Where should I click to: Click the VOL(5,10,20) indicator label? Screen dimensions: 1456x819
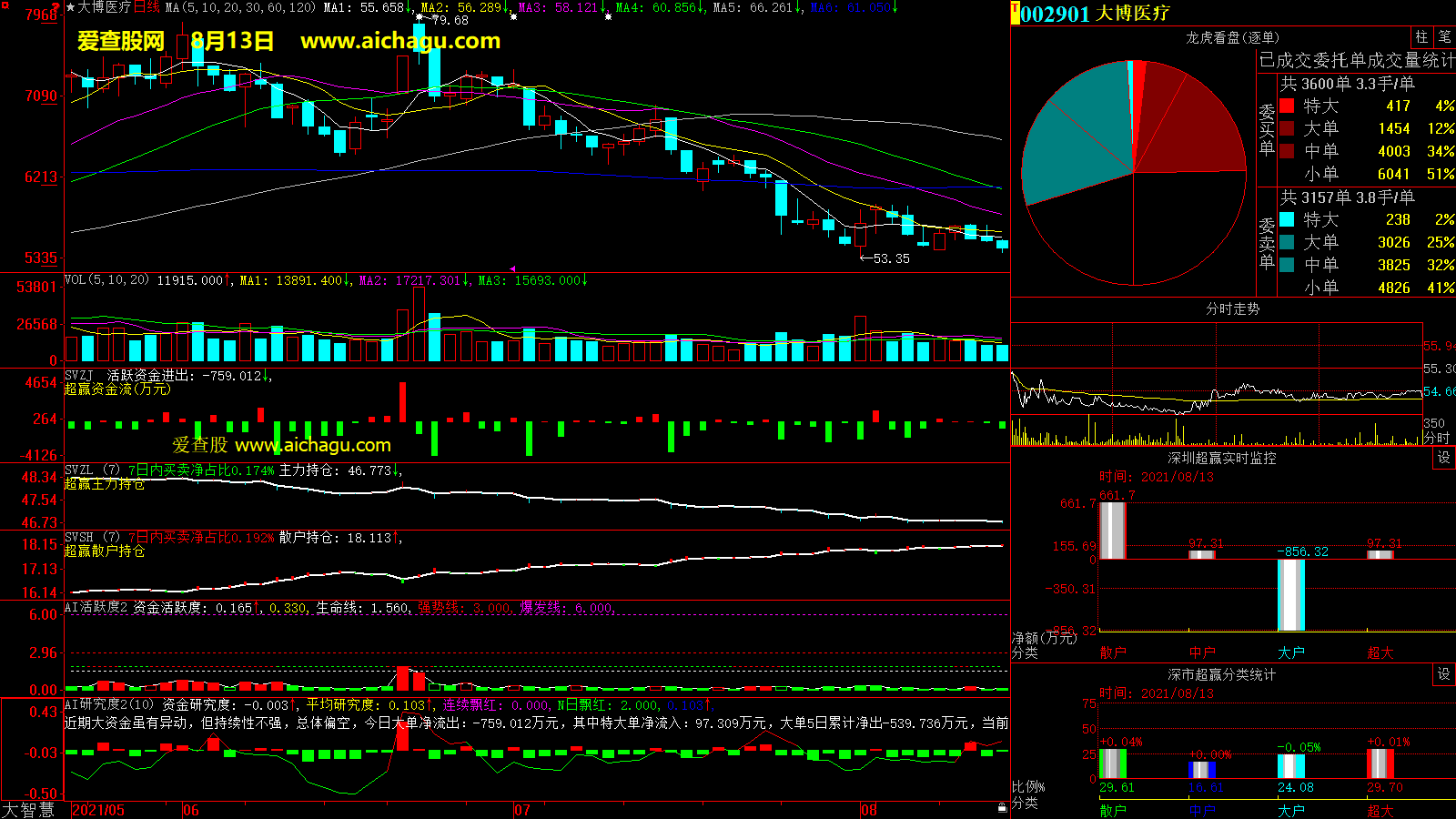click(x=106, y=280)
